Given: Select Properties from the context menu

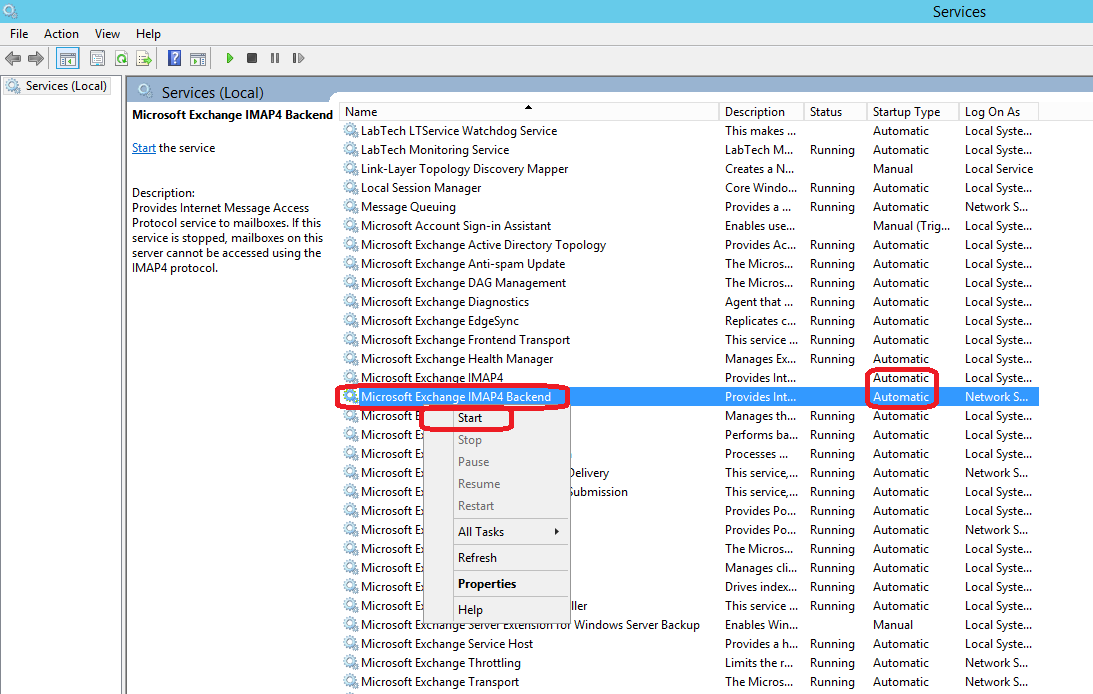Looking at the screenshot, I should coord(487,584).
